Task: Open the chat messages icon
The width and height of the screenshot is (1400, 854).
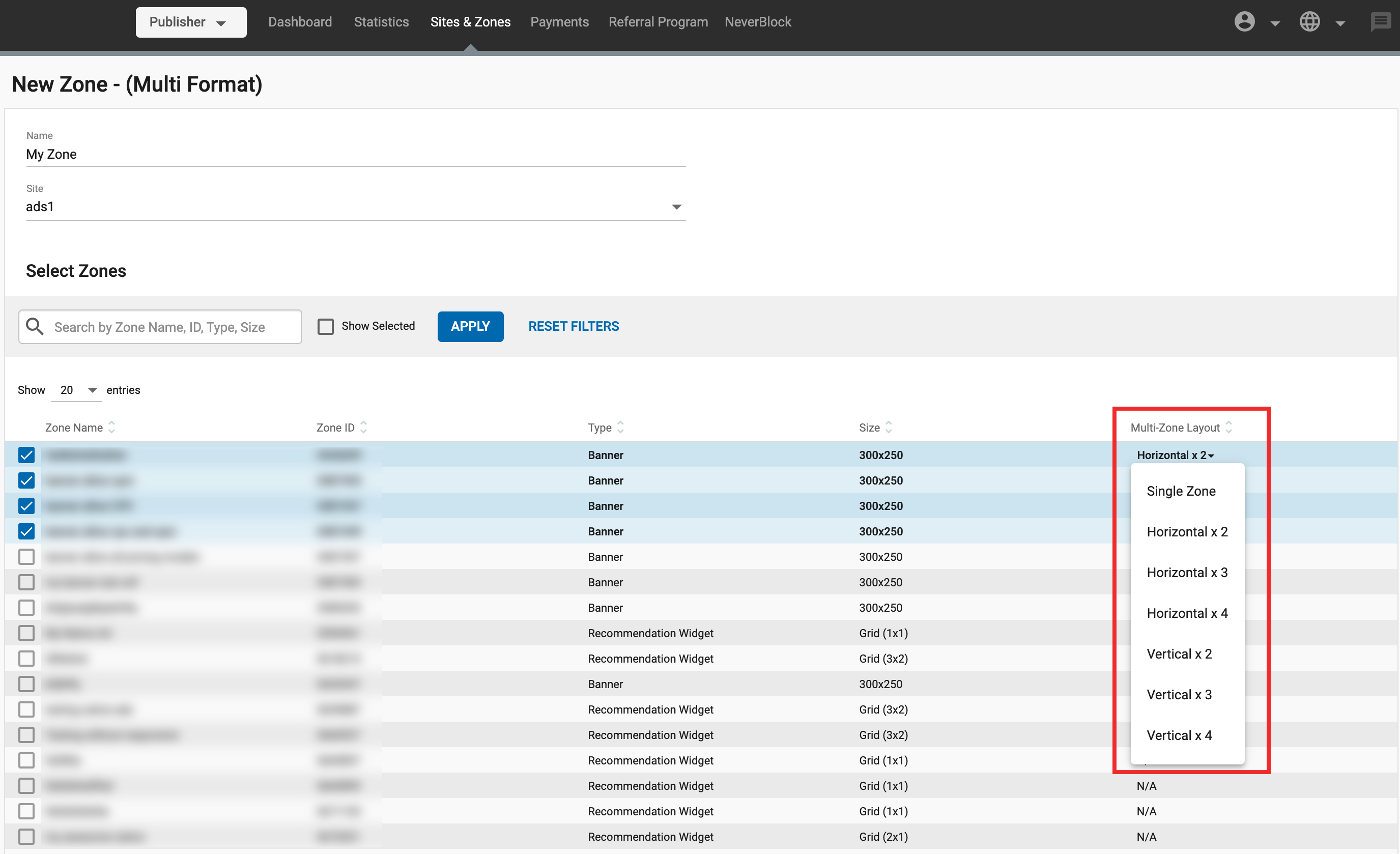Action: click(1380, 22)
